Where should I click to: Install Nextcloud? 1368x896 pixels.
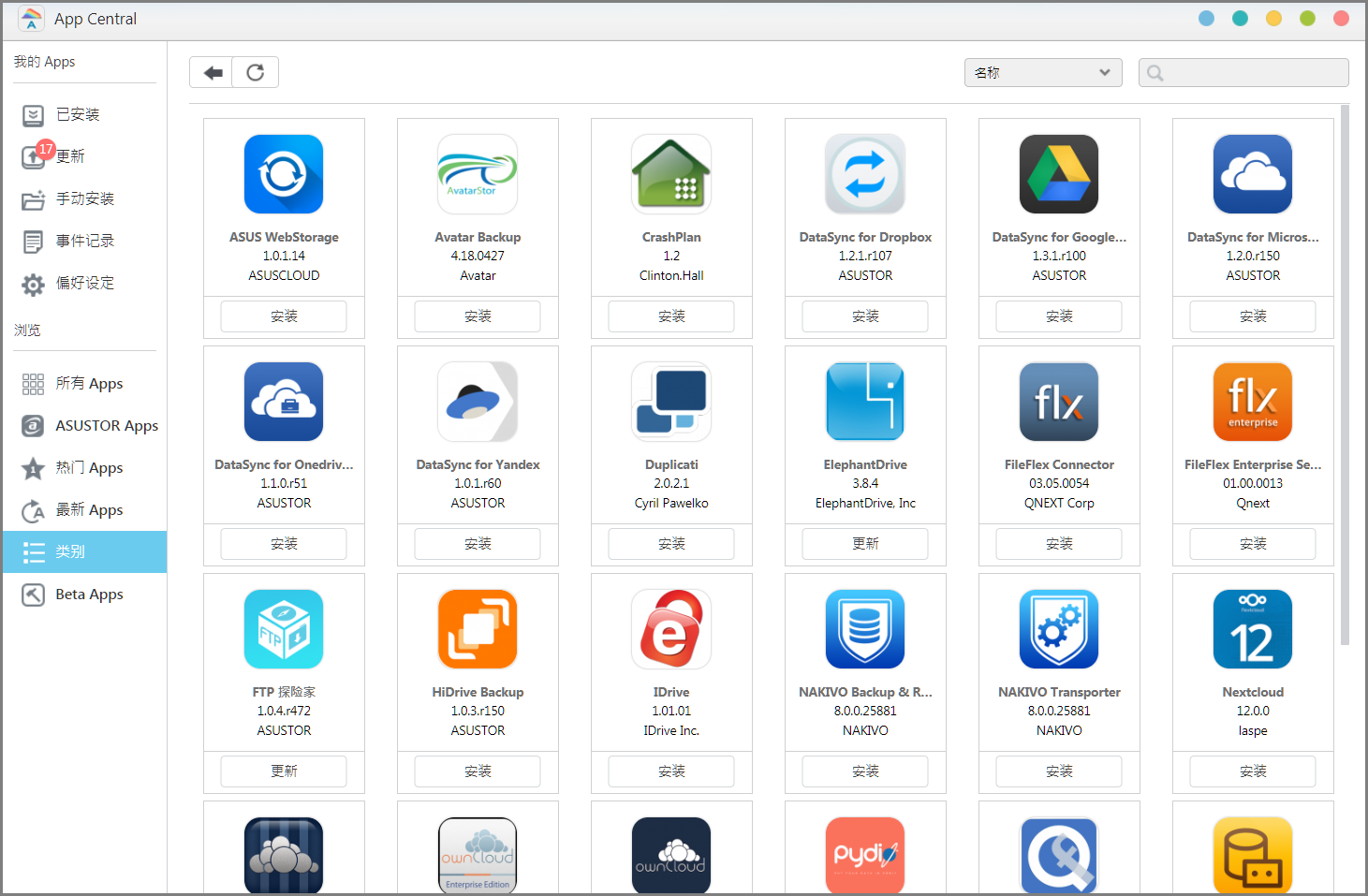pyautogui.click(x=1253, y=771)
